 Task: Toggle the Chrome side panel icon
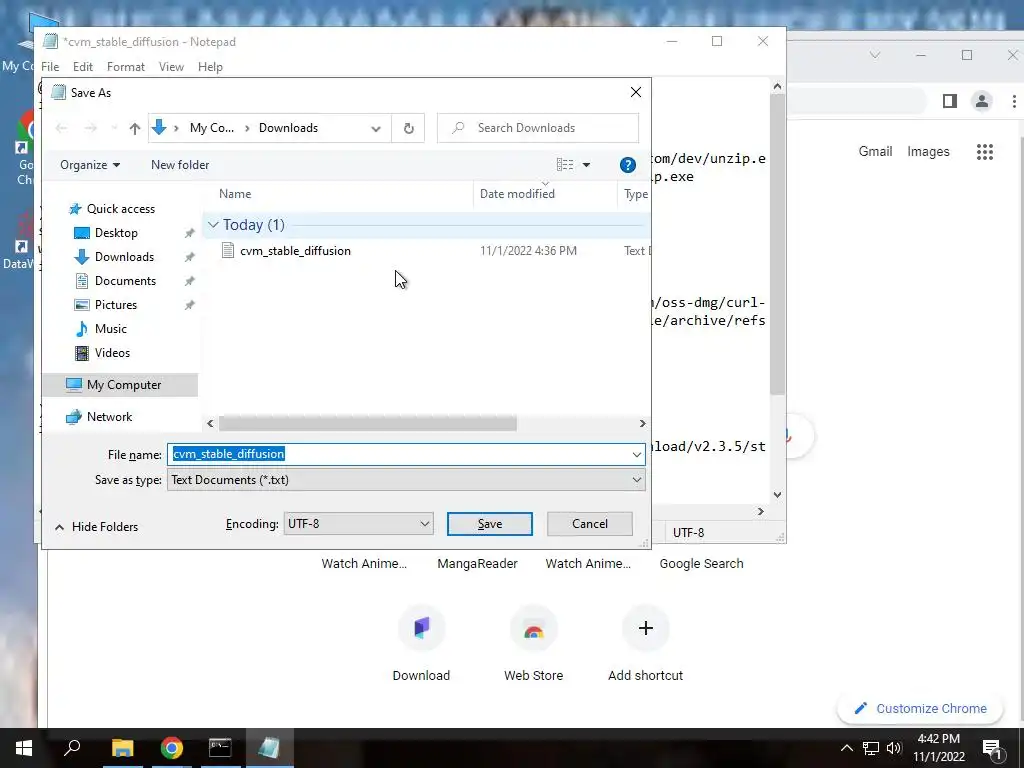(950, 101)
